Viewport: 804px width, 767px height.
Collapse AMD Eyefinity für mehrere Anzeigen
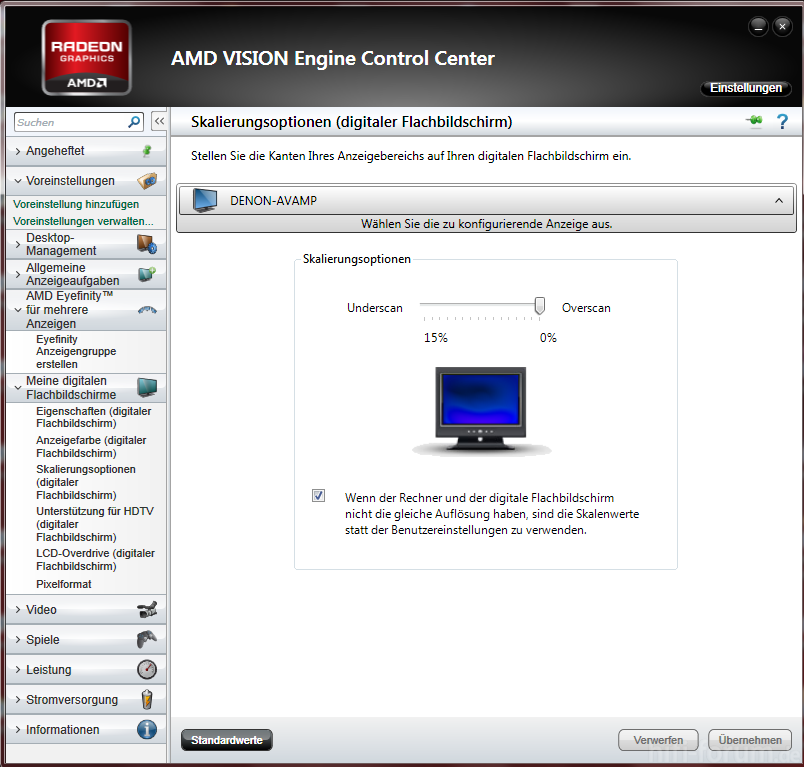(18, 310)
